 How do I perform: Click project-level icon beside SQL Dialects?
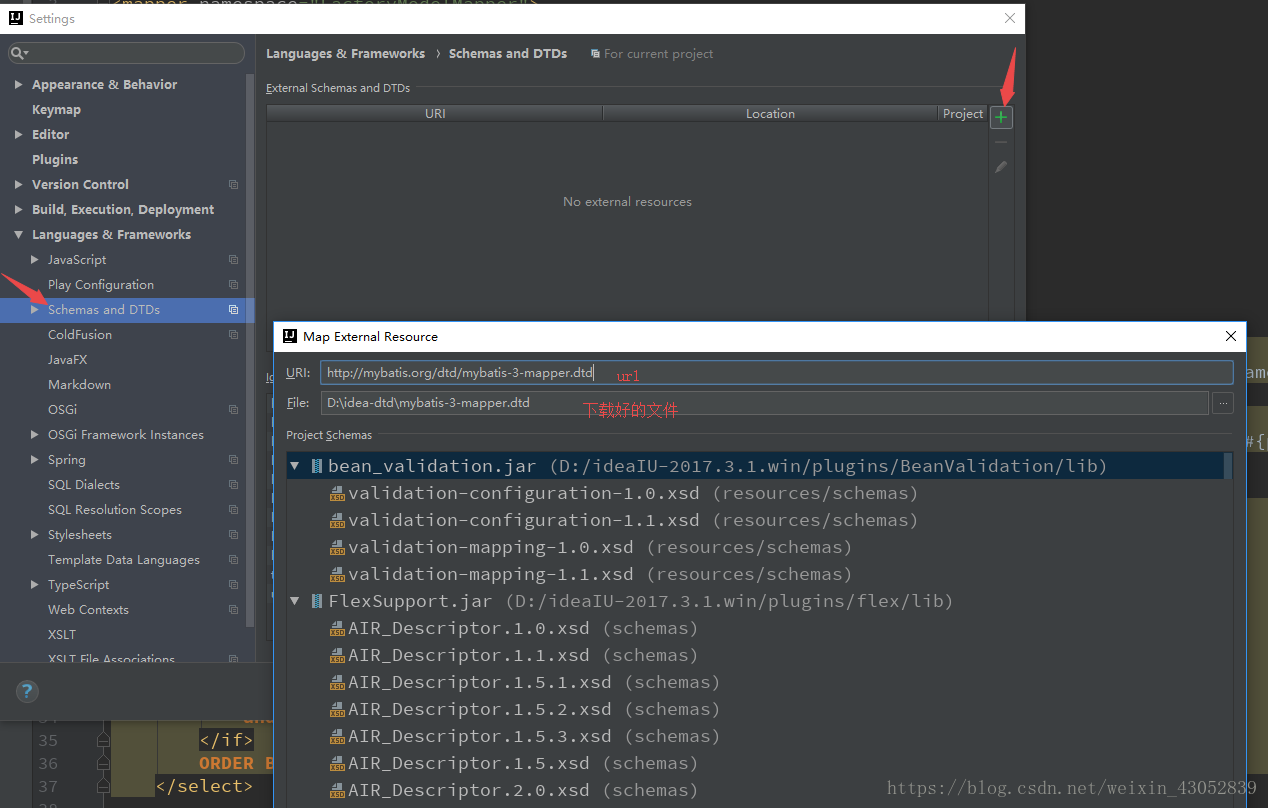(x=233, y=485)
